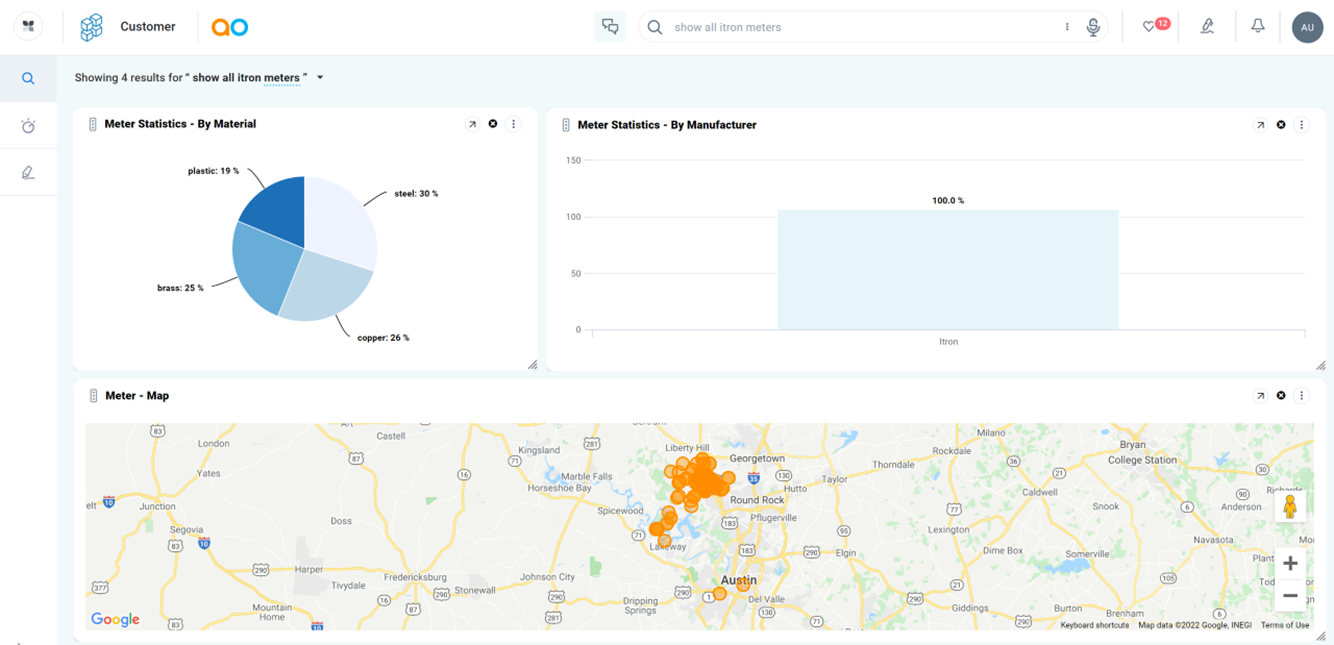Viewport: 1334px width, 645px height.
Task: Click the steel slice of pie chart
Action: (x=340, y=220)
